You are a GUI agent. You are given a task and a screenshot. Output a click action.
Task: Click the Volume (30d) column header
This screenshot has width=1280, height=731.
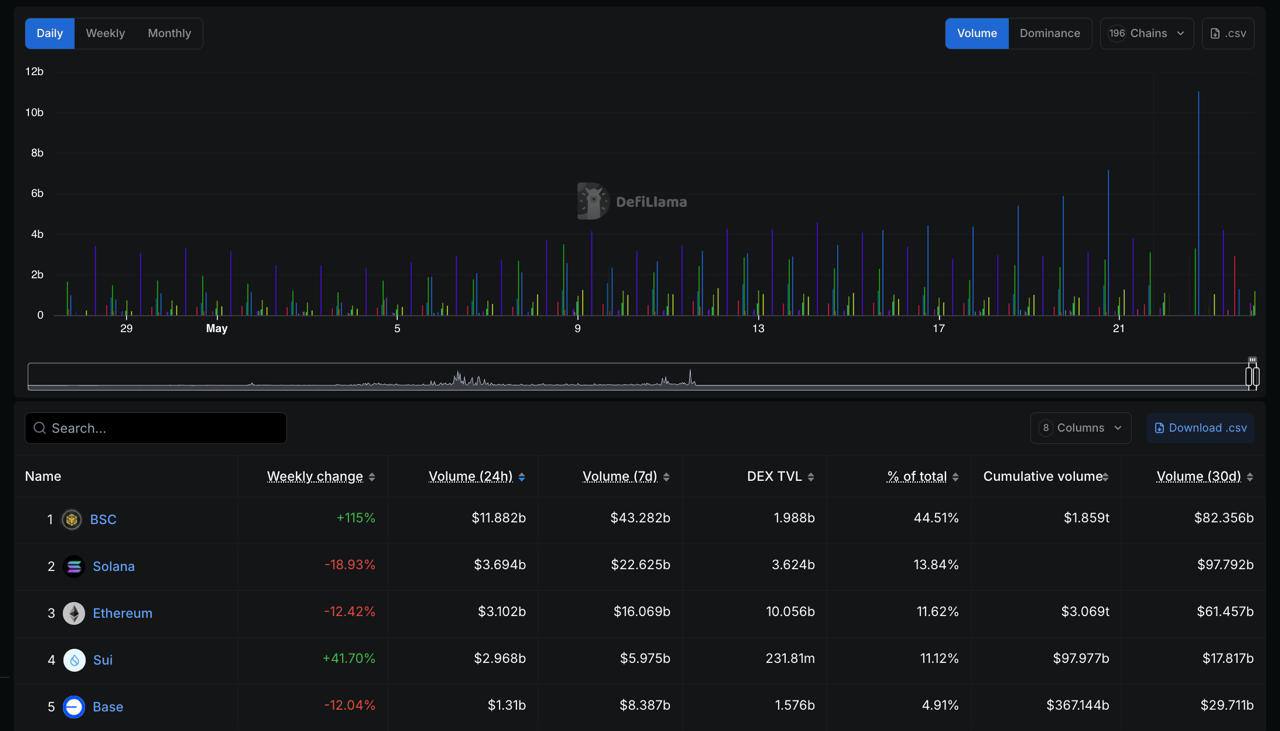coord(1199,476)
